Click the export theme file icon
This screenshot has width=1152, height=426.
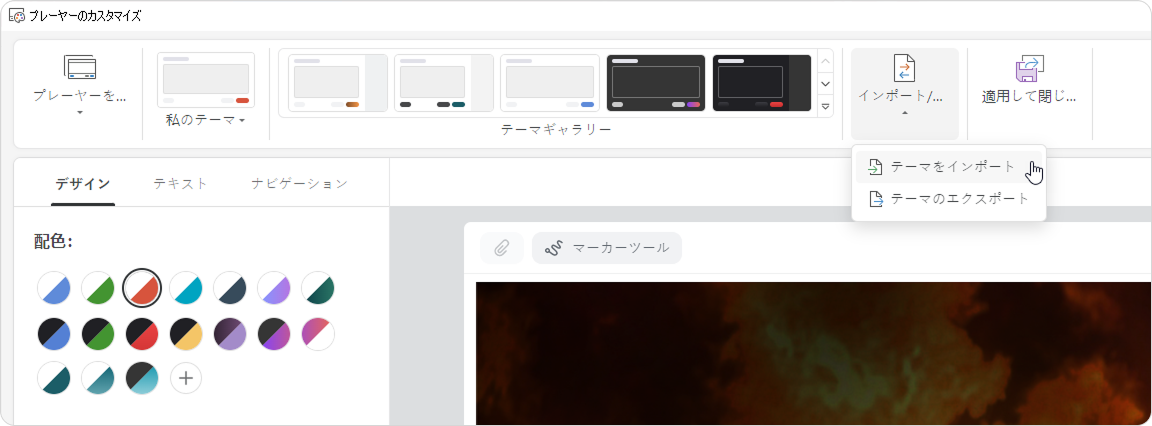[875, 199]
